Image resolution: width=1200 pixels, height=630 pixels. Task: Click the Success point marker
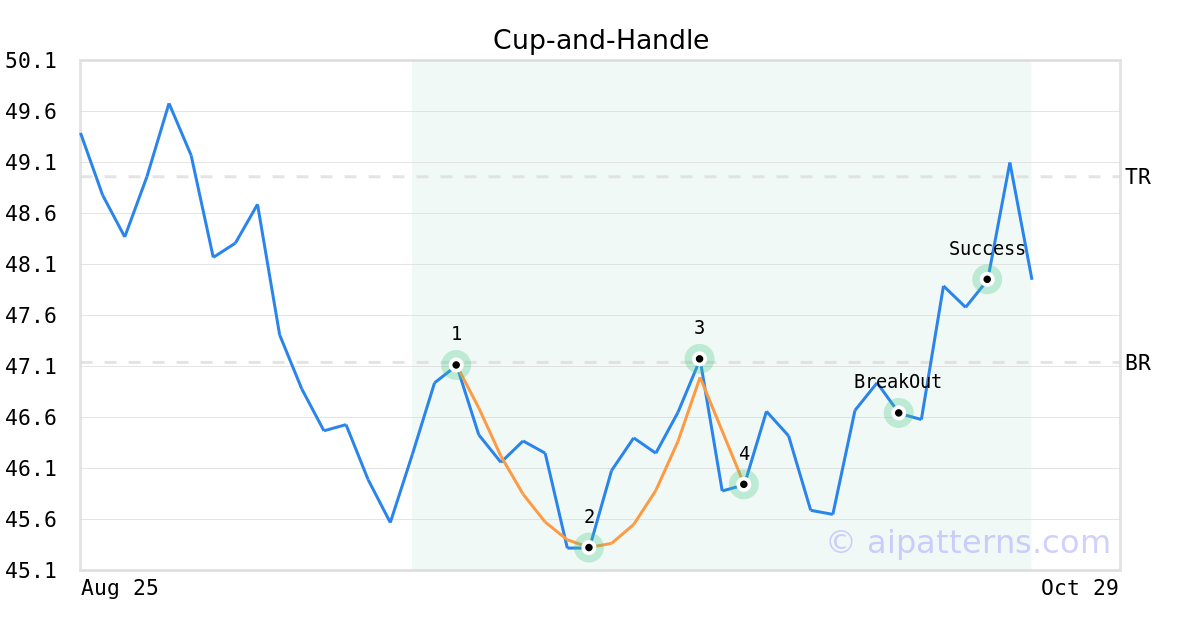tap(987, 279)
